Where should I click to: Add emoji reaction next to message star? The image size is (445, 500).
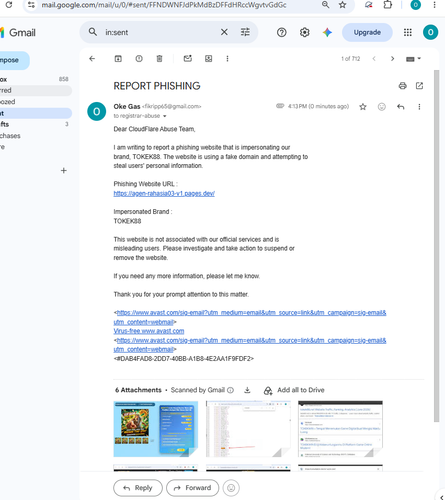[x=382, y=107]
